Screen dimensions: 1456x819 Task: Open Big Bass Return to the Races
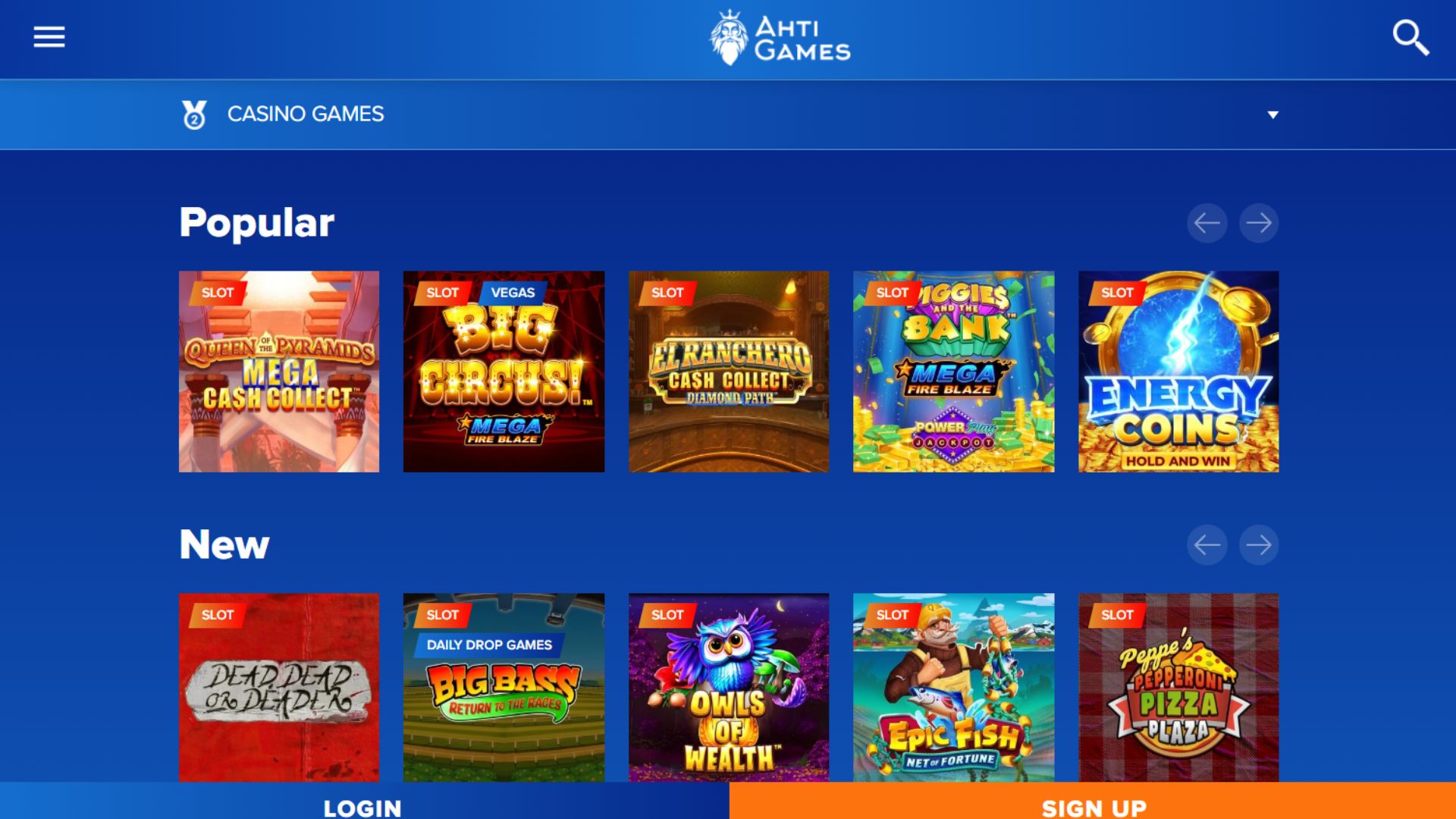504,688
